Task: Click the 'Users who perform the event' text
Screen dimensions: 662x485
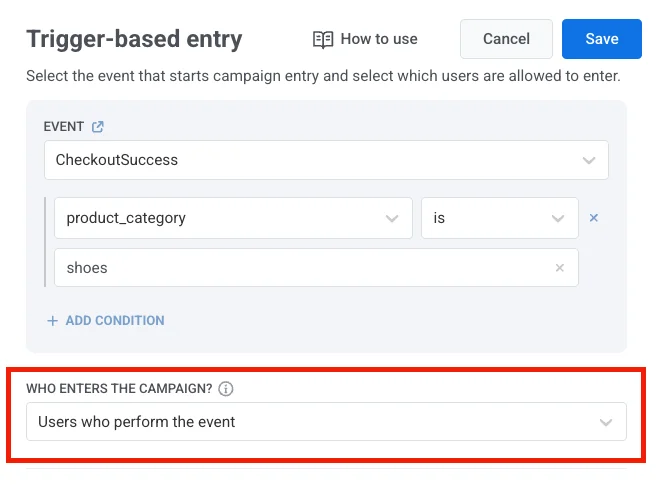Action: 137,422
